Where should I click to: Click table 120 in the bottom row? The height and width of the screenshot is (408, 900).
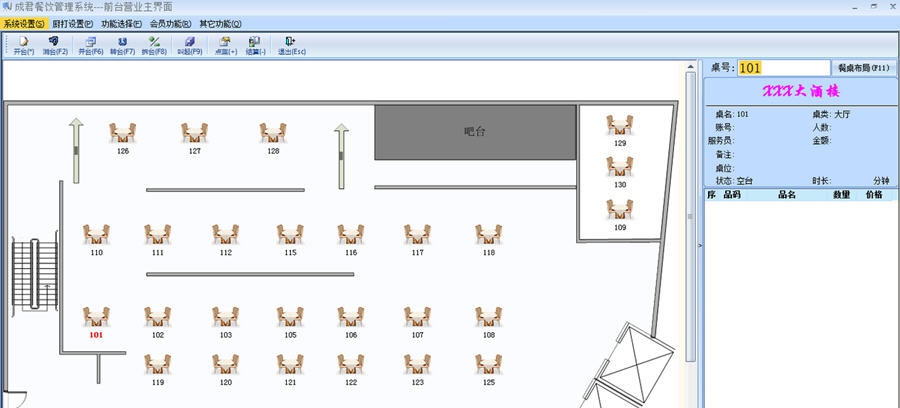[226, 364]
